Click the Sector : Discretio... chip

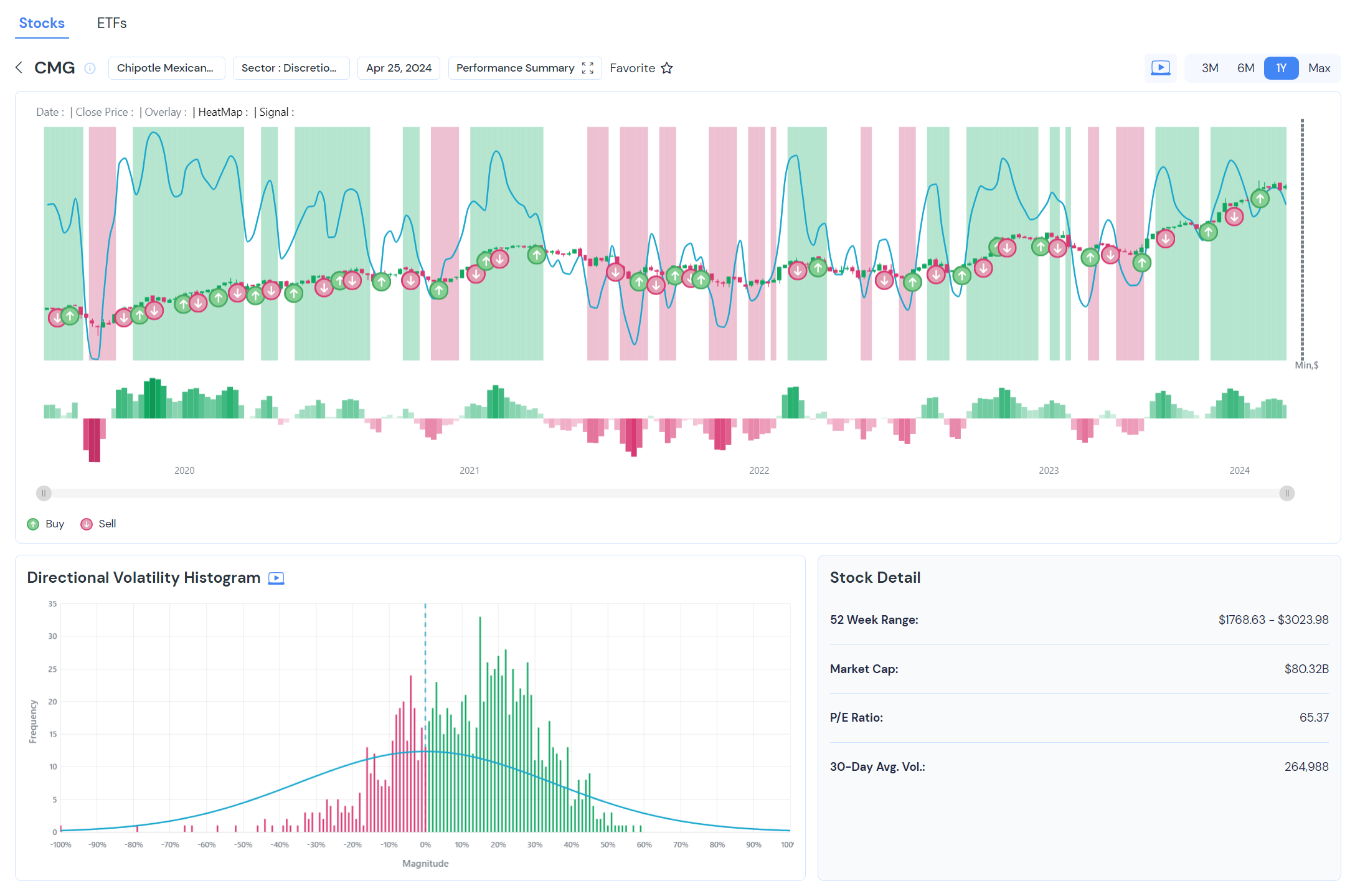291,68
